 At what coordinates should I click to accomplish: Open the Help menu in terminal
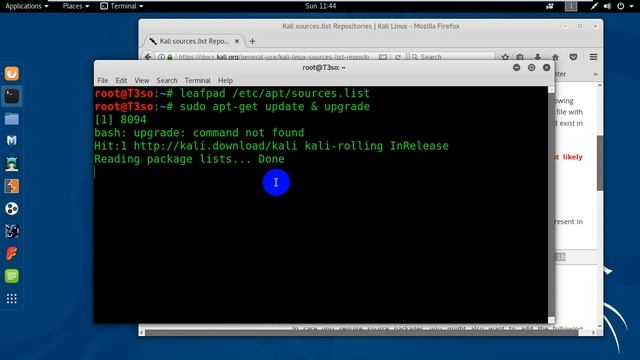pos(225,80)
